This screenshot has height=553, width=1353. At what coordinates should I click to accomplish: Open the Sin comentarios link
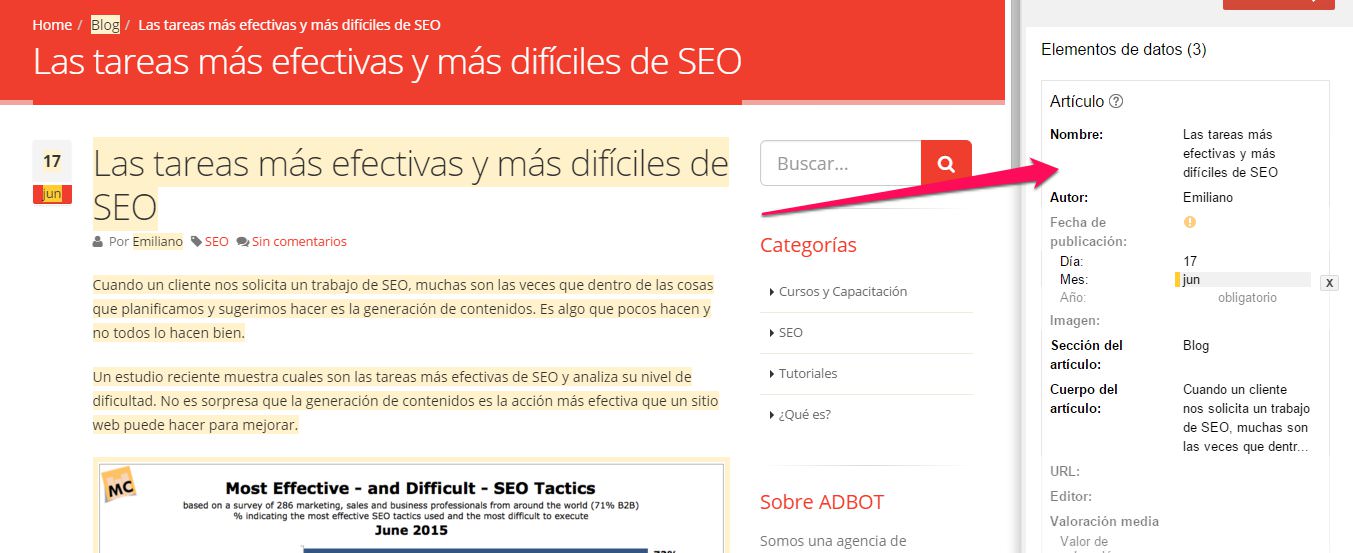[299, 242]
